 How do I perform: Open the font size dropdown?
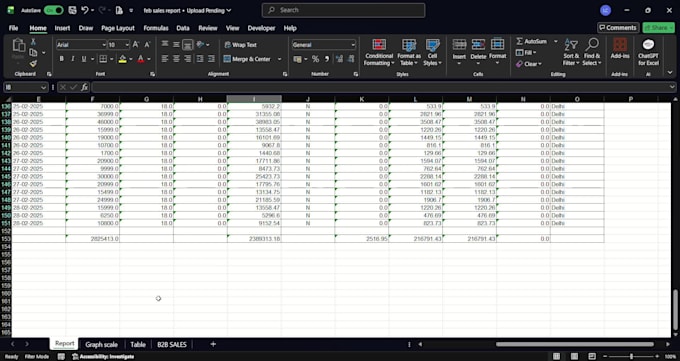(x=127, y=45)
